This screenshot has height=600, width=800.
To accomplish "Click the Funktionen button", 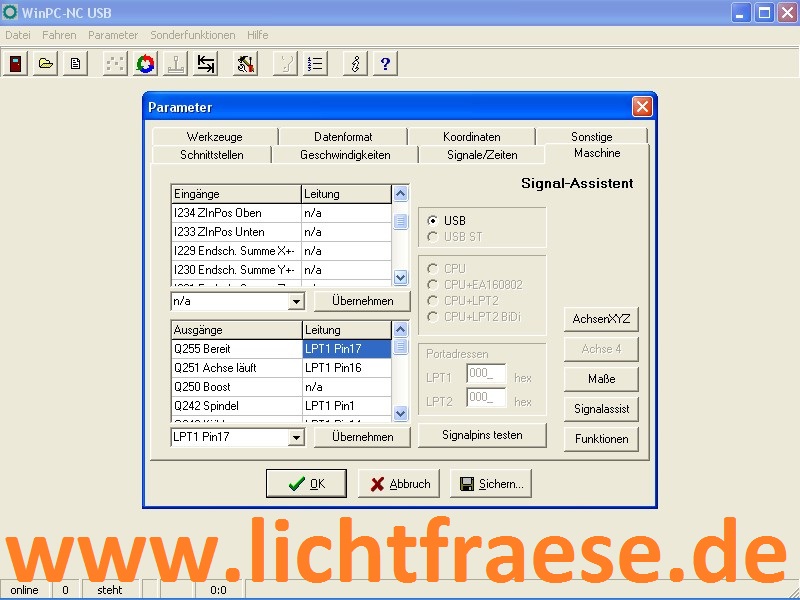I will pos(601,439).
